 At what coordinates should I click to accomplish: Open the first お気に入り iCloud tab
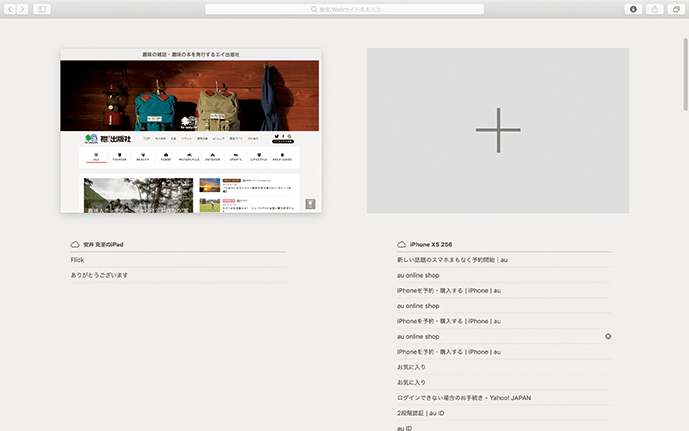(411, 367)
